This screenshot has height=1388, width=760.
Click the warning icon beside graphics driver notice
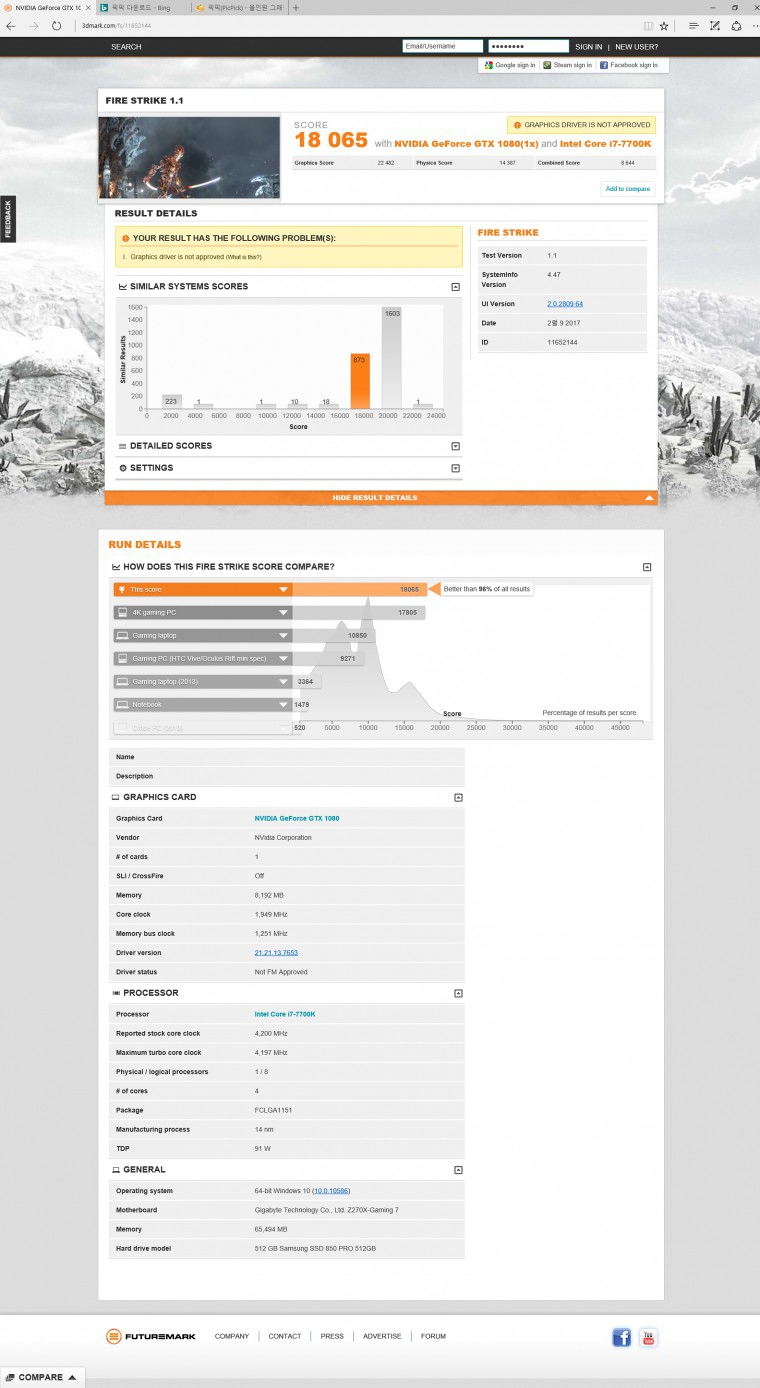[x=517, y=125]
